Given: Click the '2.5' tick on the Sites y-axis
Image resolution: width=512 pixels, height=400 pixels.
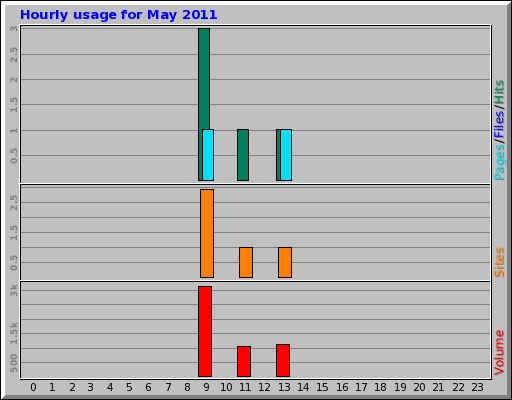Looking at the screenshot, I should point(14,203).
